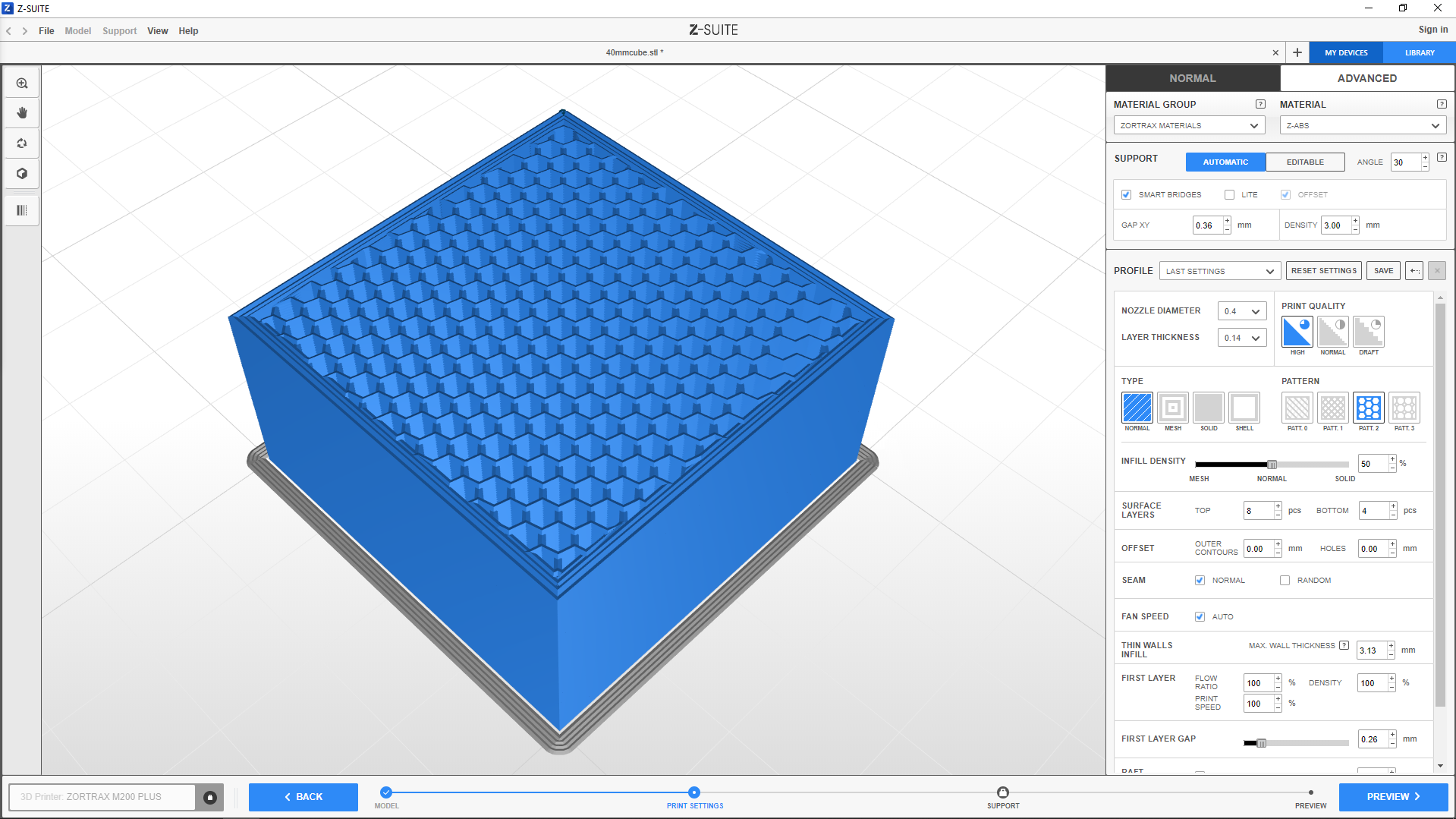Enable the Lite support checkbox

tap(1229, 195)
